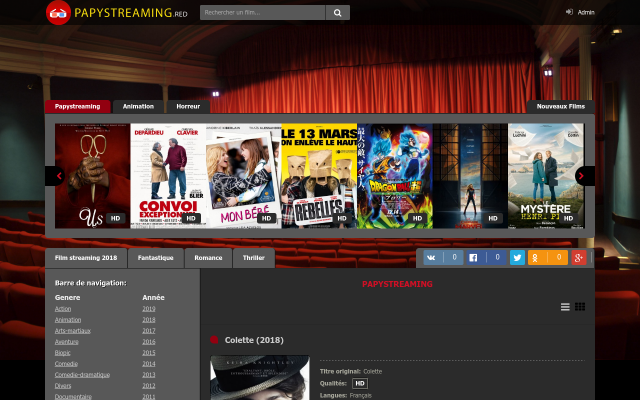Go to next carousel slide arrow
Screen dimensions: 640x400
584,176
